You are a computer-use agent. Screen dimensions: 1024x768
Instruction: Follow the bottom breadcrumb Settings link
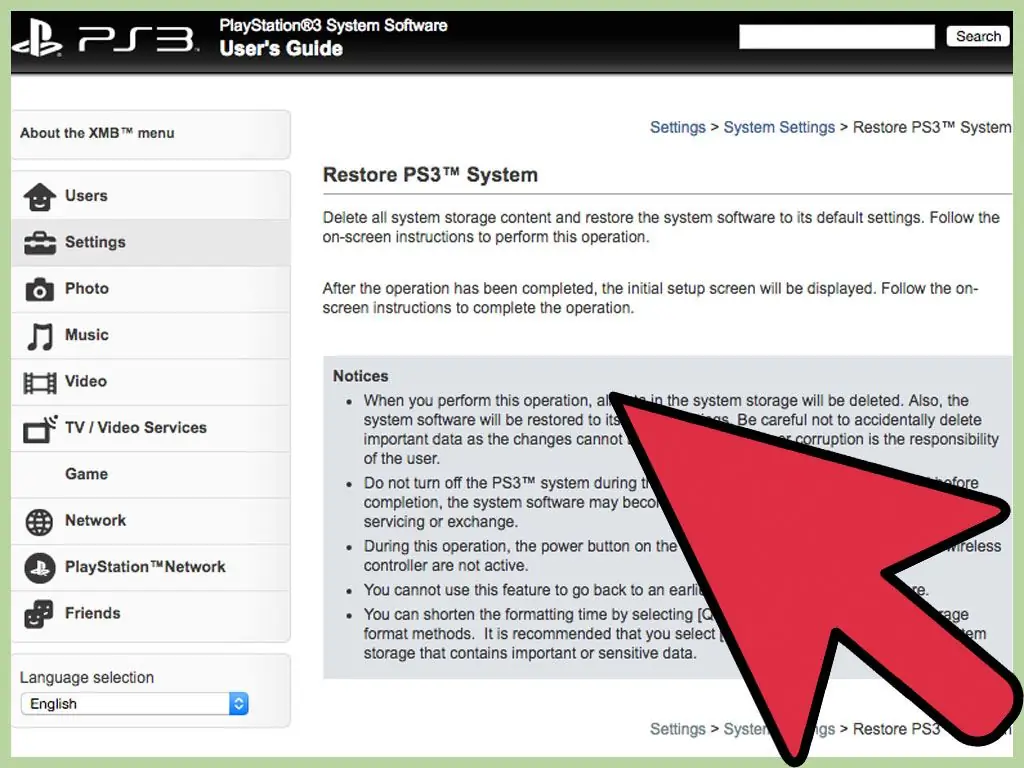coord(677,729)
